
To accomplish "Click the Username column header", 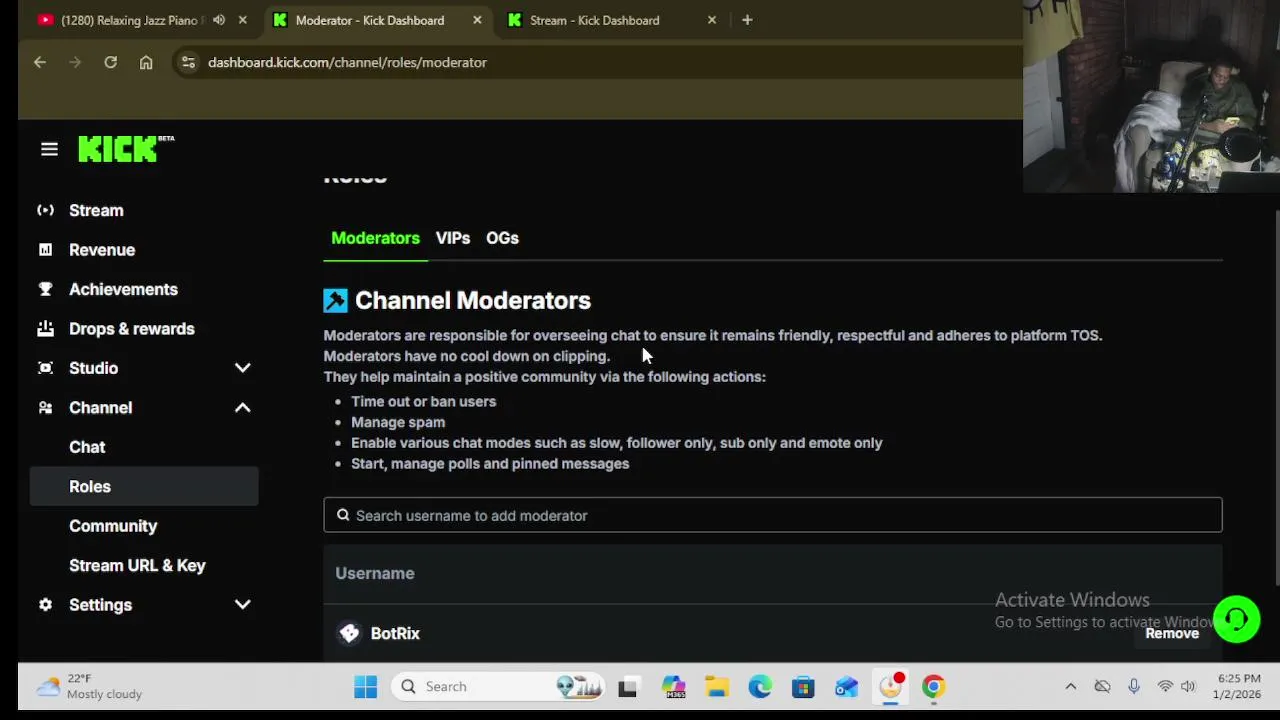I will click(x=375, y=573).
